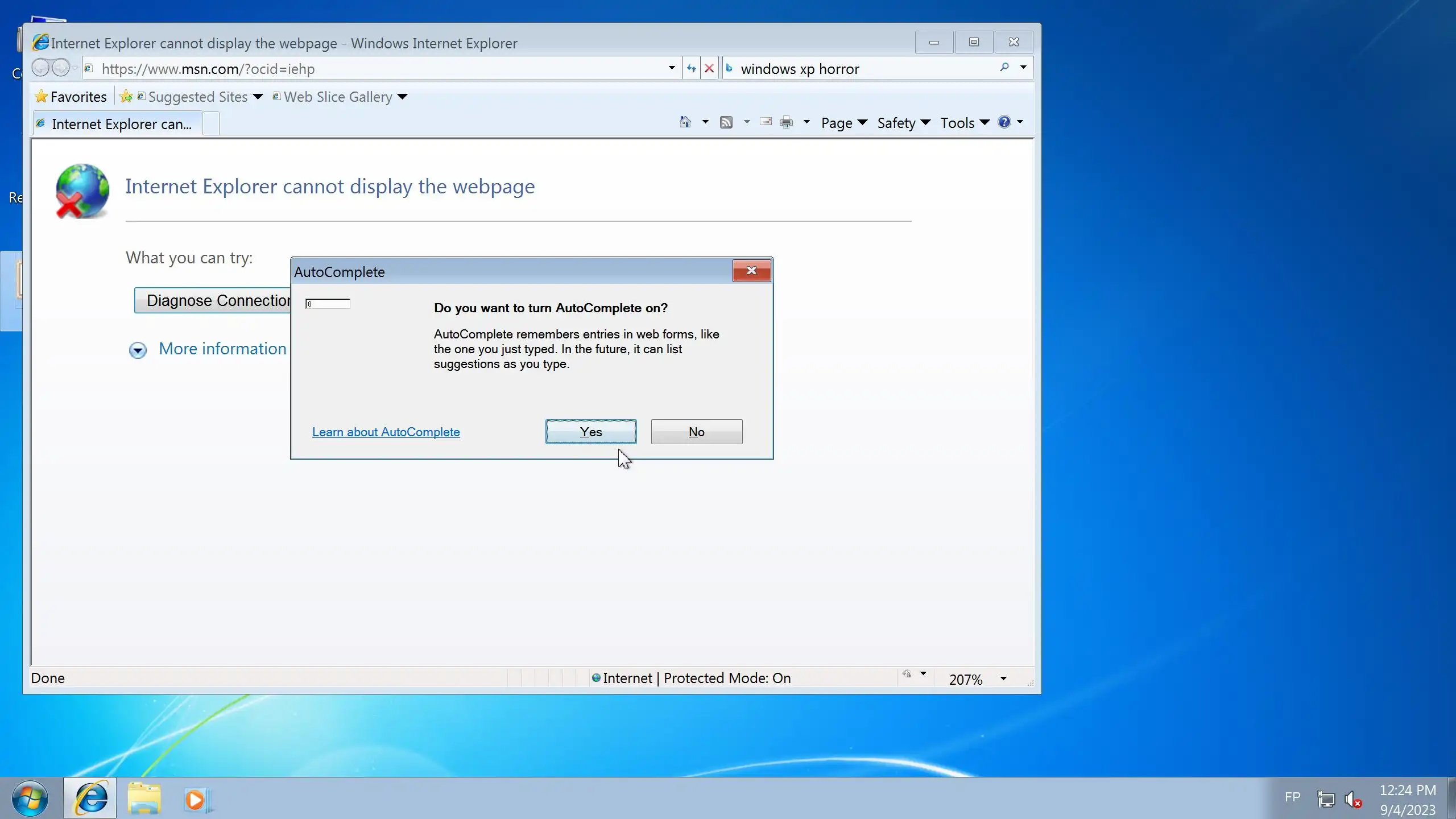Open the address bar history dropdown
The height and width of the screenshot is (819, 1456).
[672, 68]
